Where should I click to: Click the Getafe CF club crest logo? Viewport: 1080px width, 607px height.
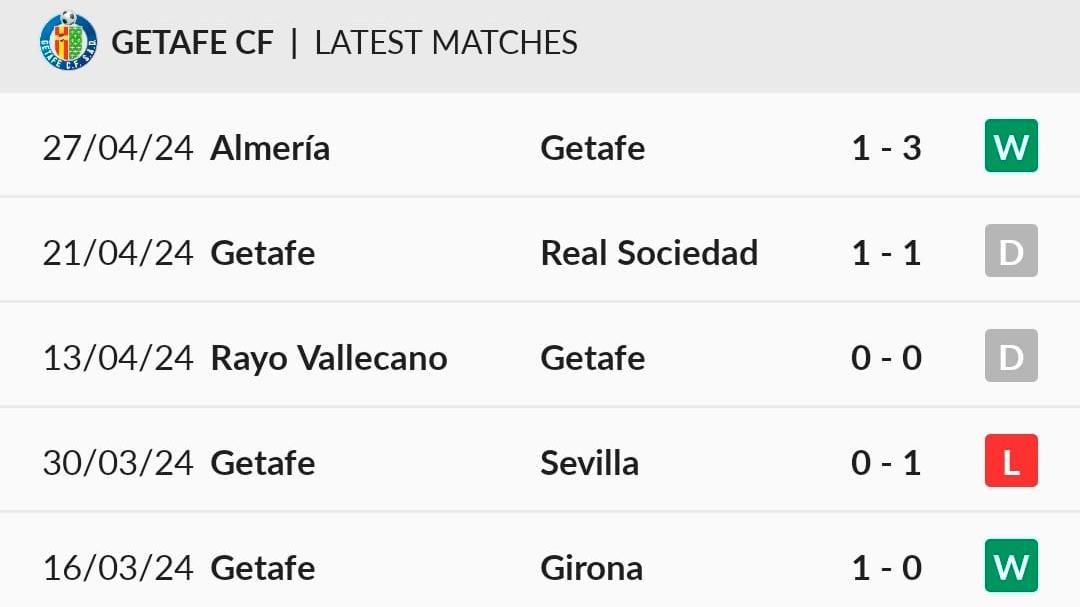coord(68,41)
